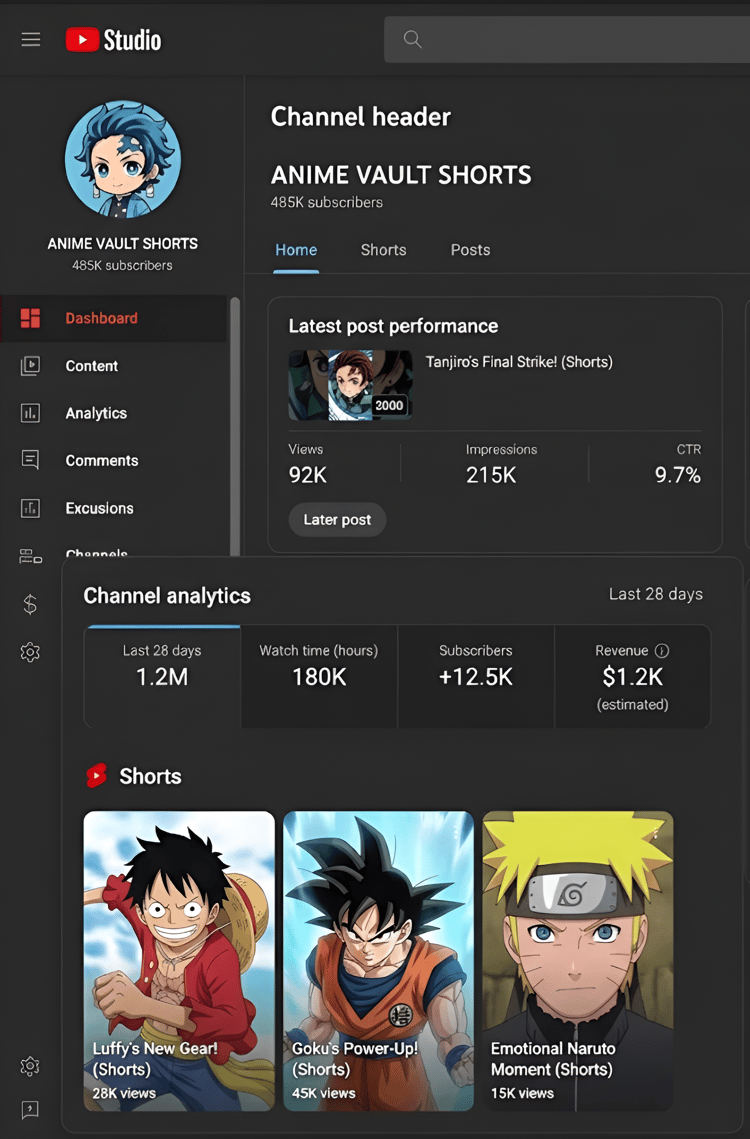The height and width of the screenshot is (1139, 750).
Task: Click 485K subscribers under the header
Action: pos(326,203)
